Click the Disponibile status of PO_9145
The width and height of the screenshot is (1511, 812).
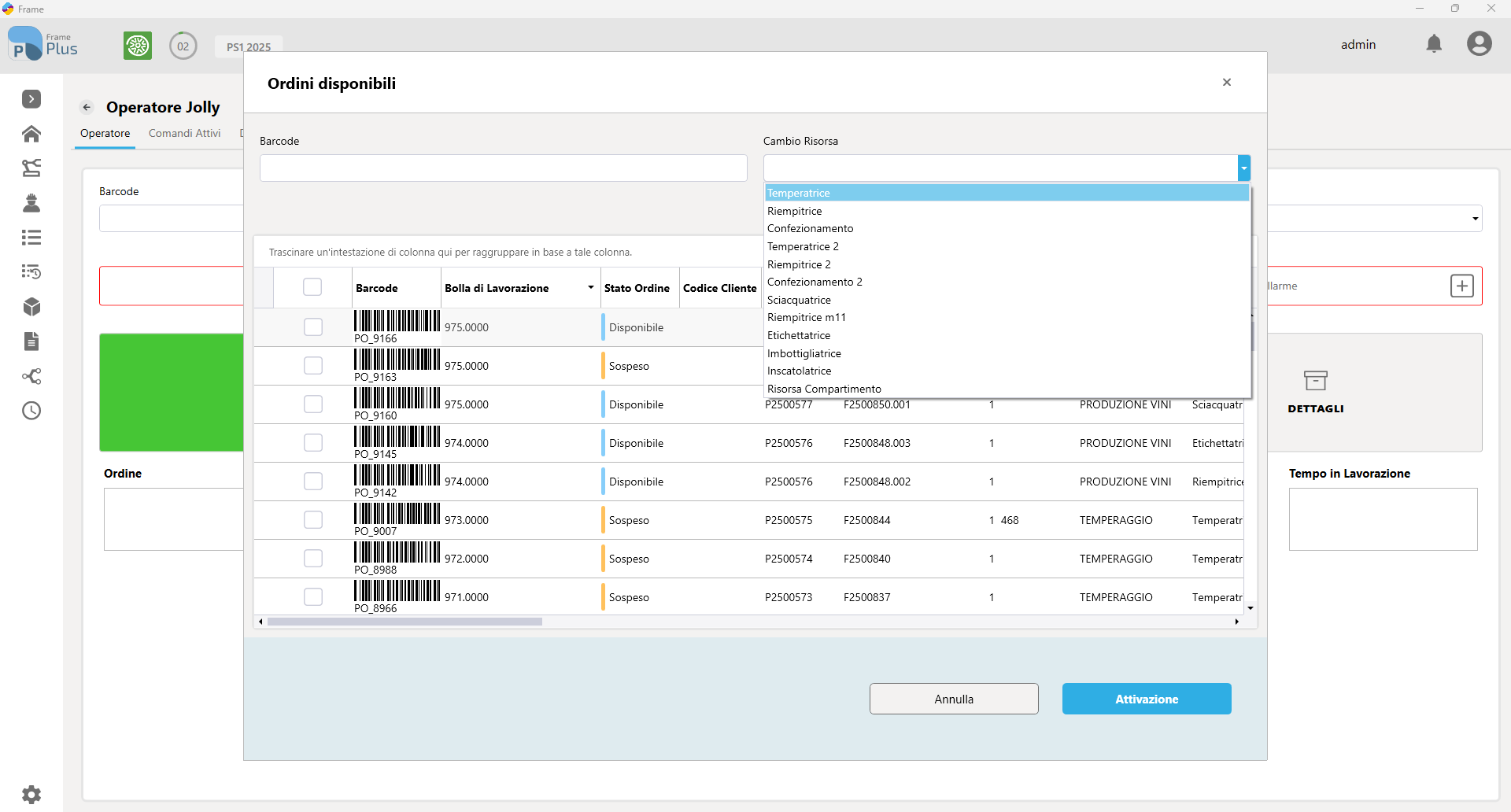click(636, 443)
